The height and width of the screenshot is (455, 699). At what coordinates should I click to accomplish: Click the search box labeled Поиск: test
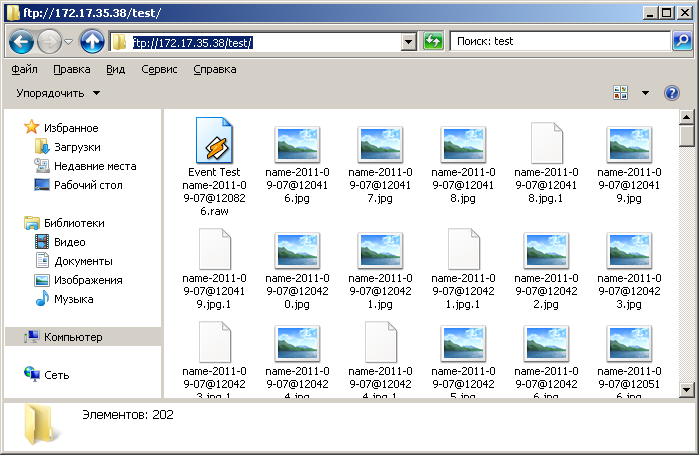[x=560, y=41]
